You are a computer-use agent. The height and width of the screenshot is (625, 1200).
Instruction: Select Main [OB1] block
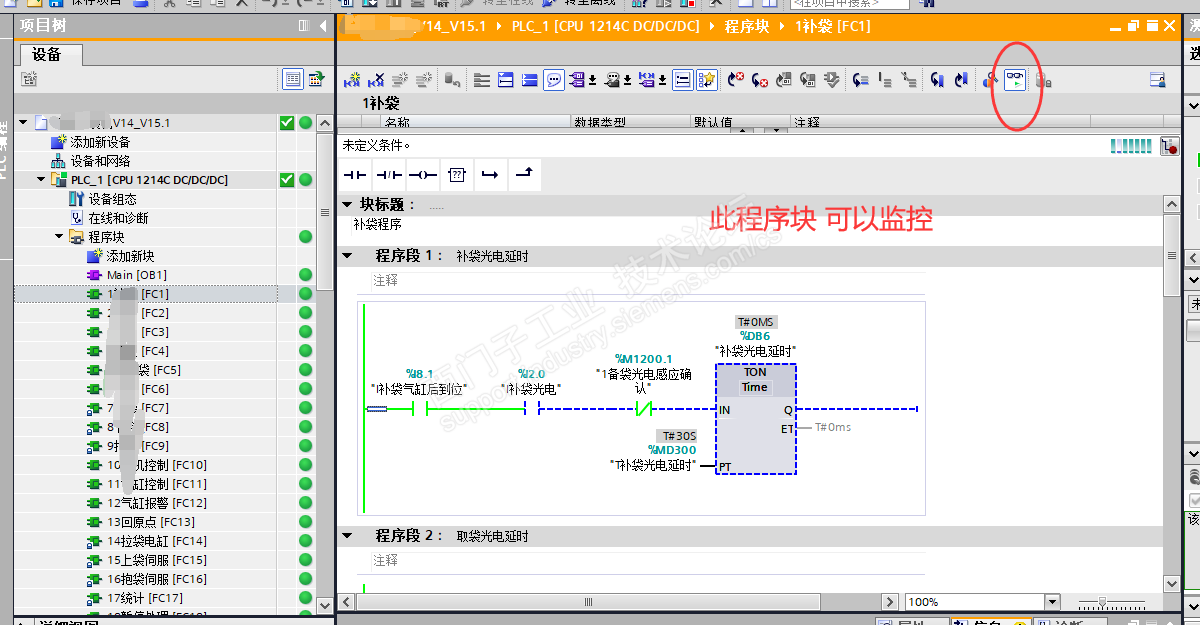coord(136,275)
